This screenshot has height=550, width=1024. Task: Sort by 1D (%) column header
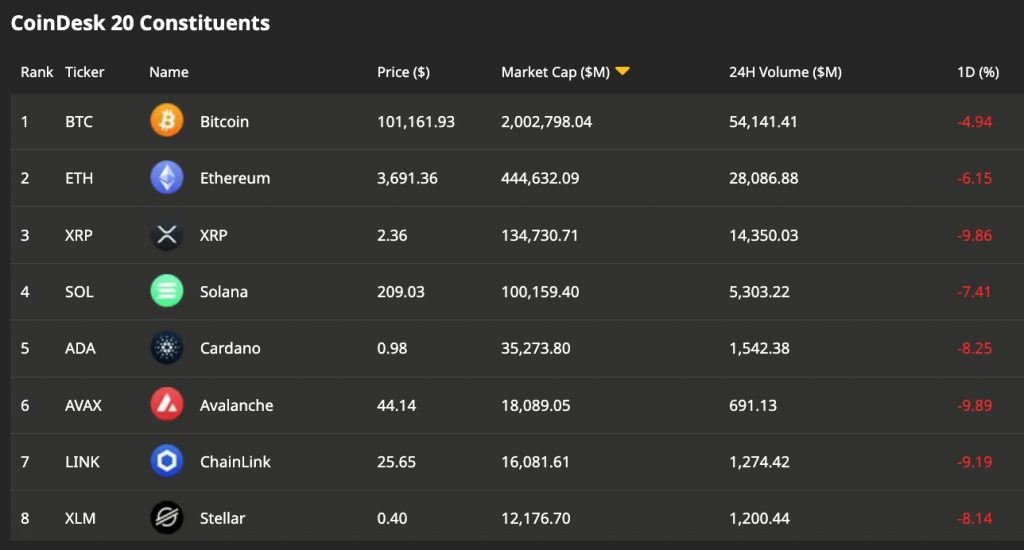[978, 72]
